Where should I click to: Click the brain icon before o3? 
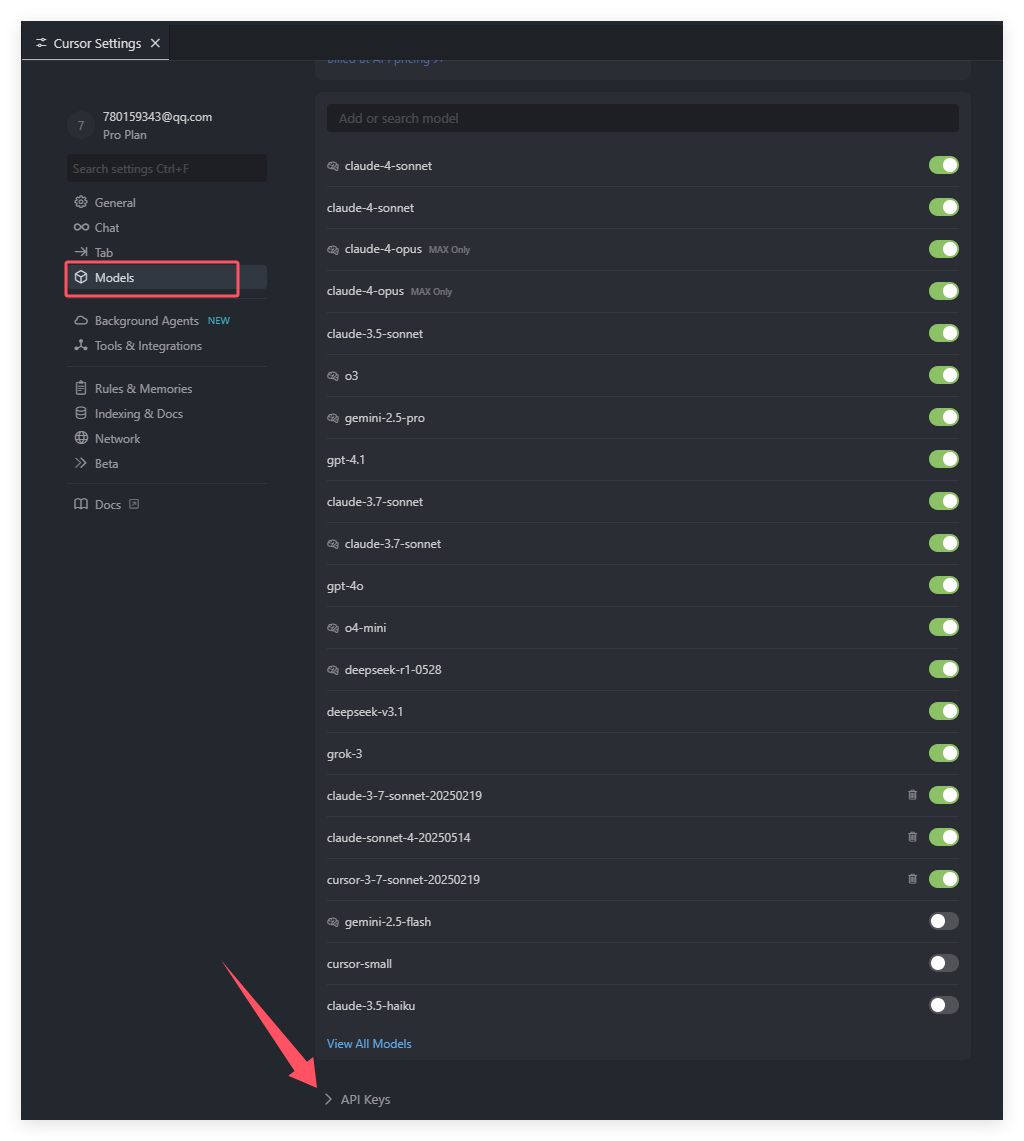point(333,375)
